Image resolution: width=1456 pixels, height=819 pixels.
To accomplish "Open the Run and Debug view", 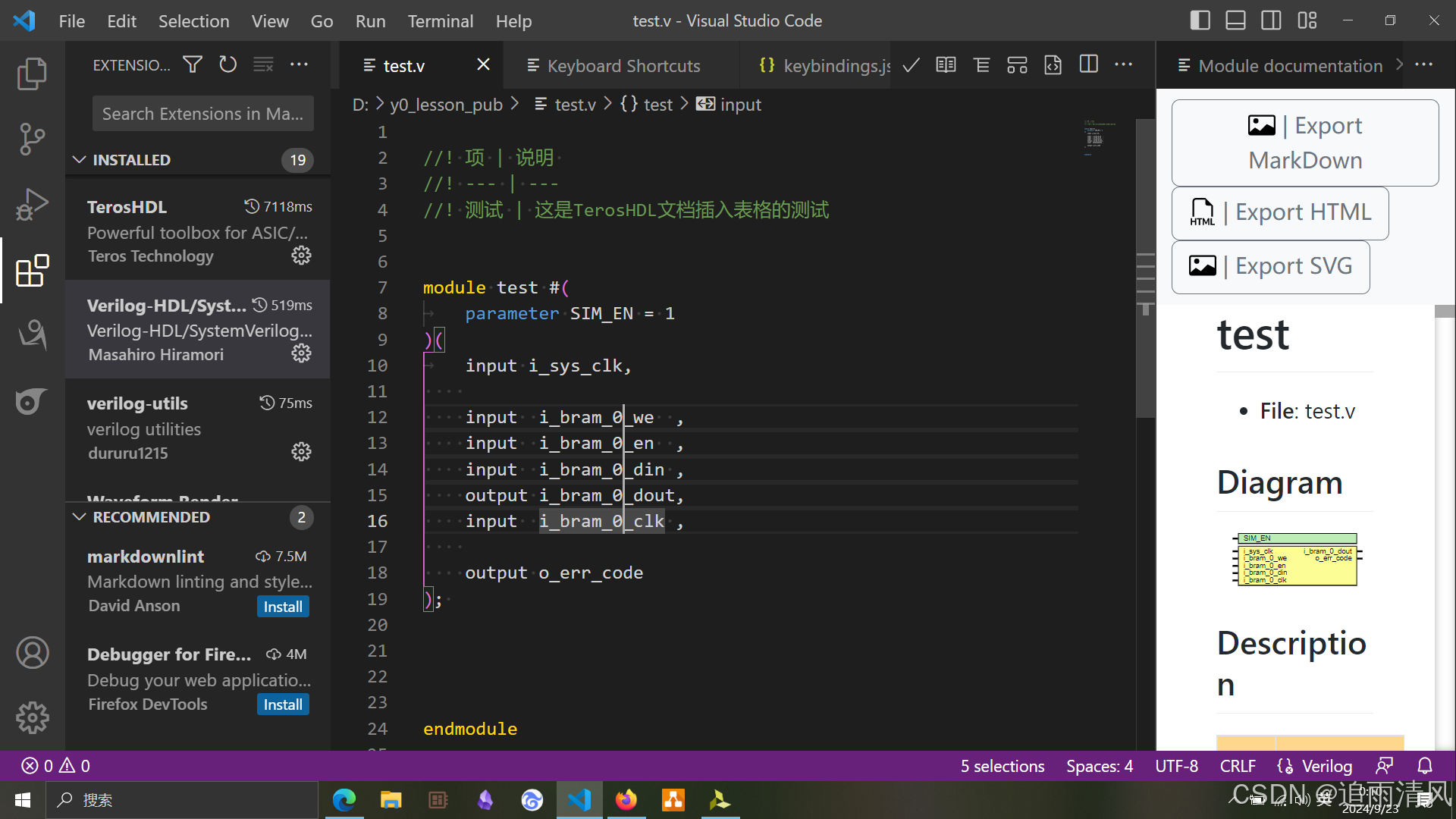I will (32, 205).
